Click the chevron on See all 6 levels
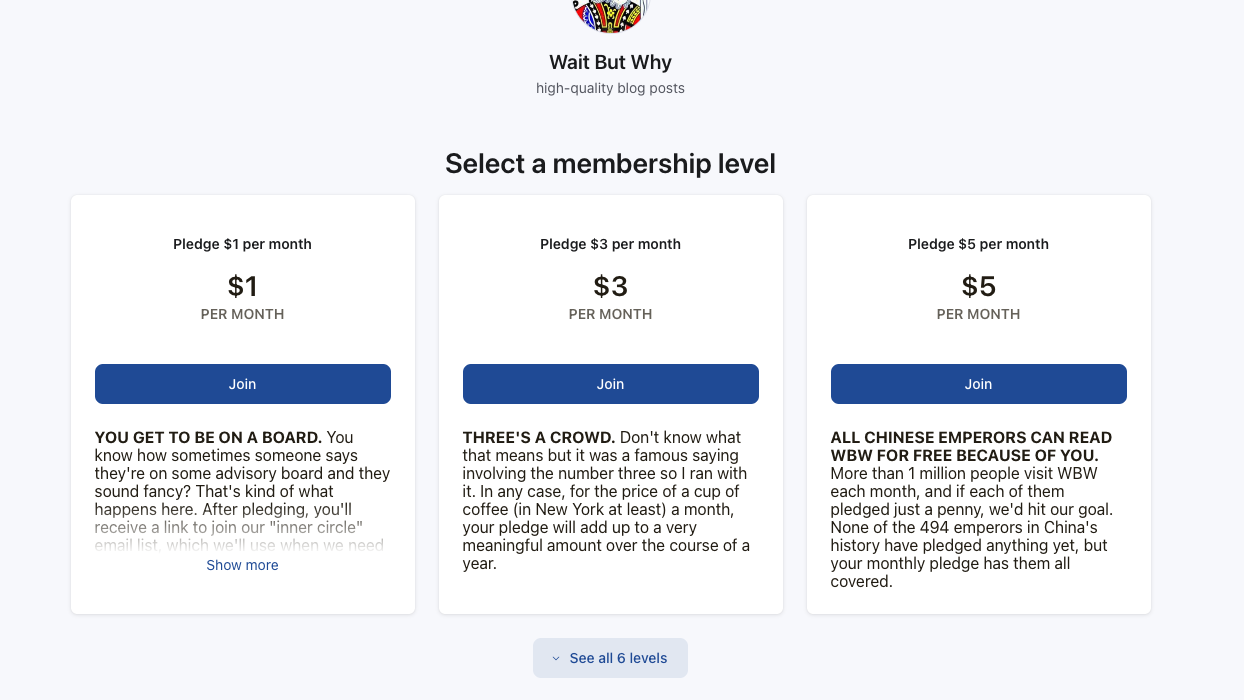The height and width of the screenshot is (700, 1244). [555, 658]
